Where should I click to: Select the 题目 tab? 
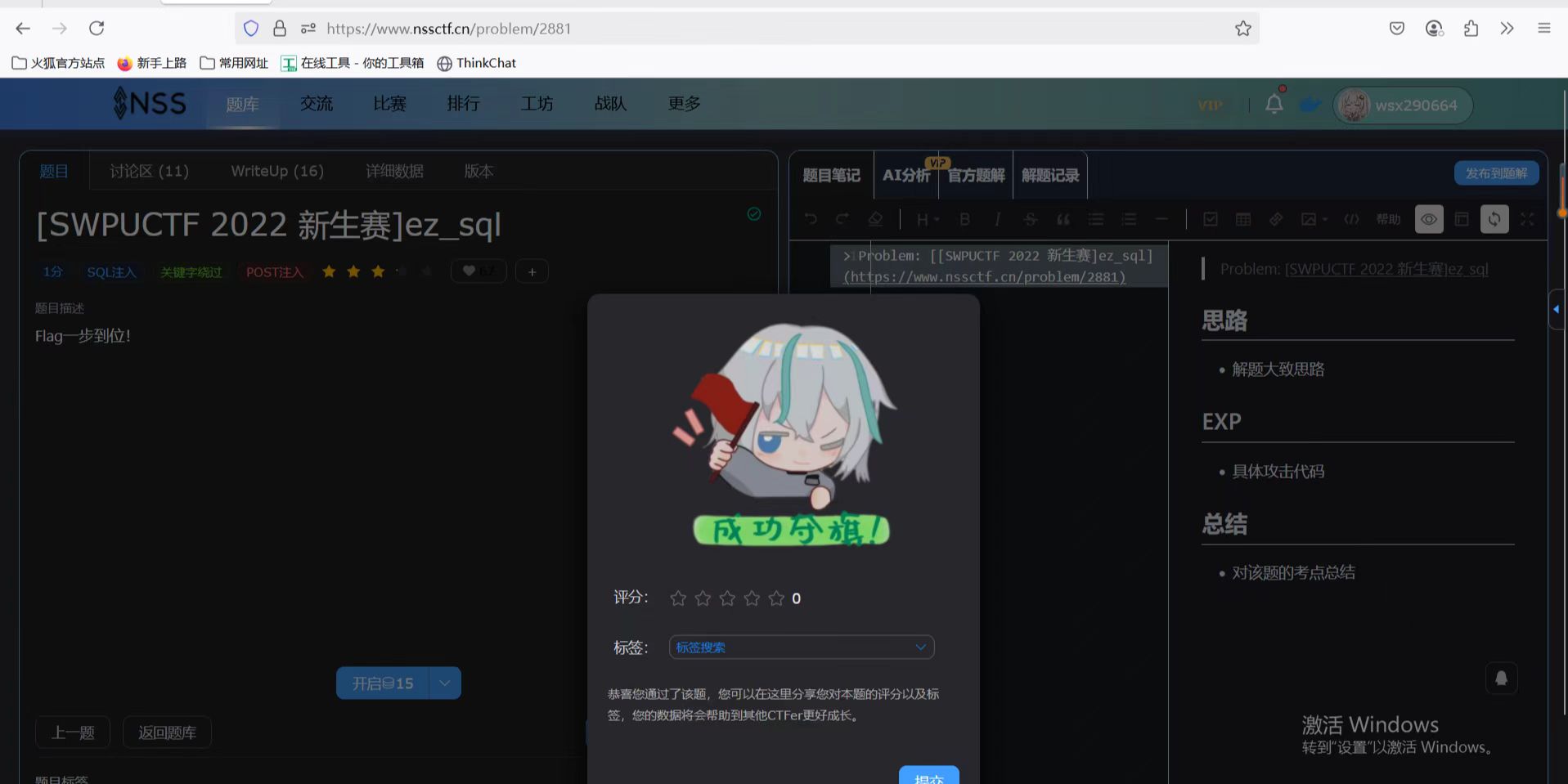(54, 171)
